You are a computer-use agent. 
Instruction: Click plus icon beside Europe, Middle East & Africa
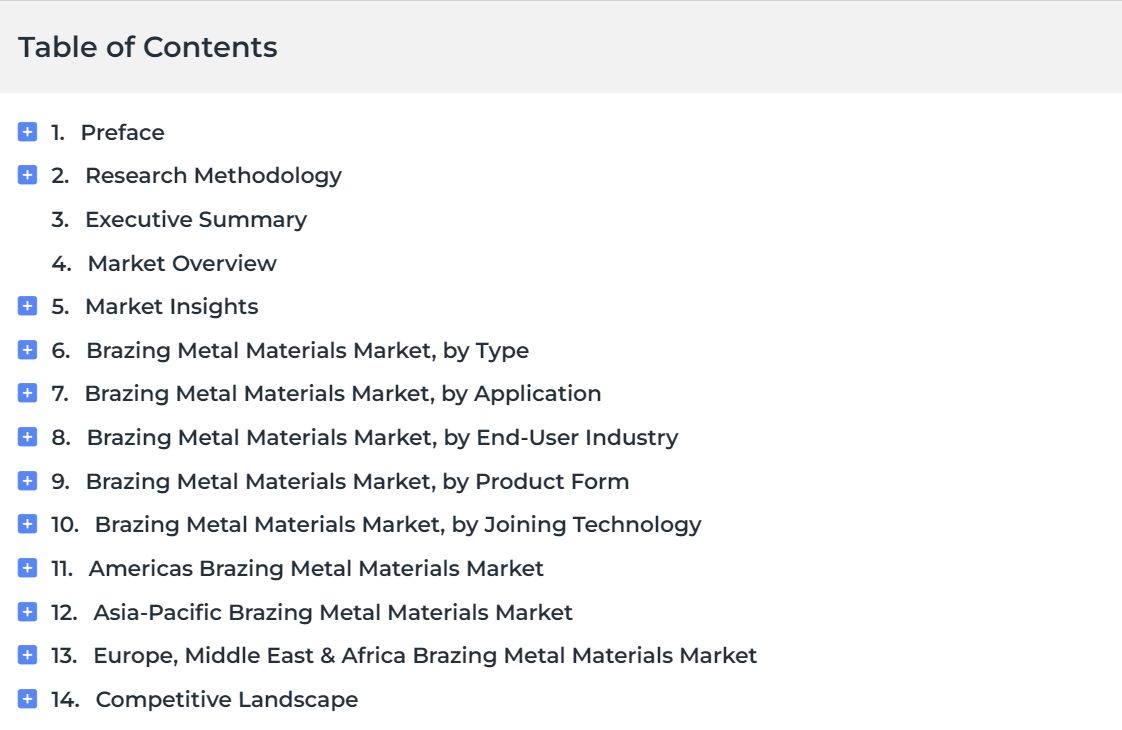[x=27, y=655]
